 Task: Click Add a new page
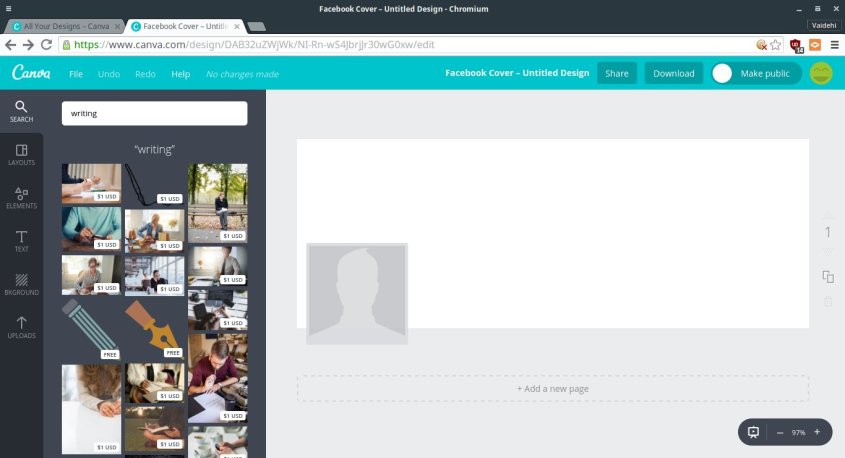tap(552, 388)
